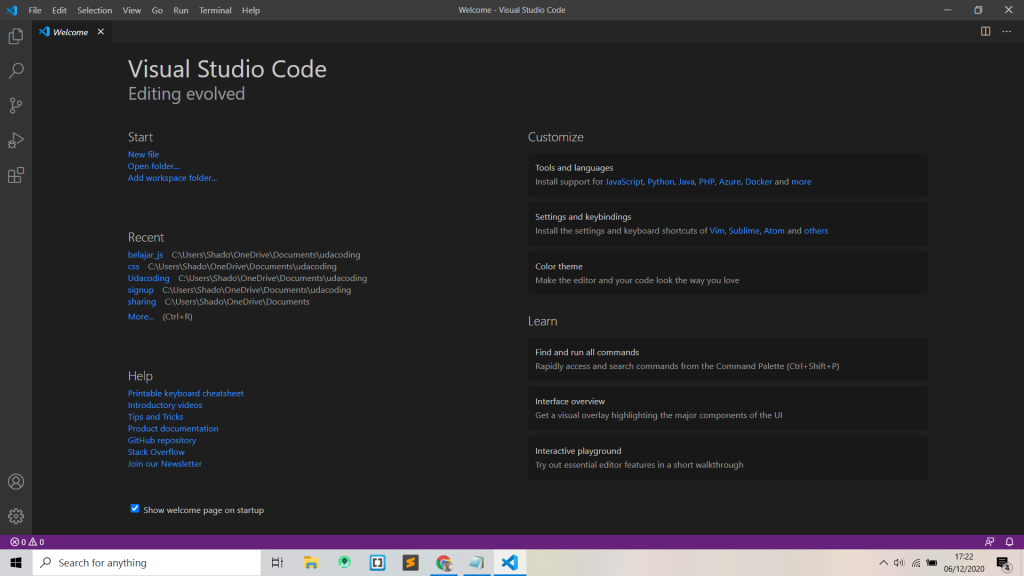
Task: Open the Extensions view icon
Action: [x=15, y=175]
